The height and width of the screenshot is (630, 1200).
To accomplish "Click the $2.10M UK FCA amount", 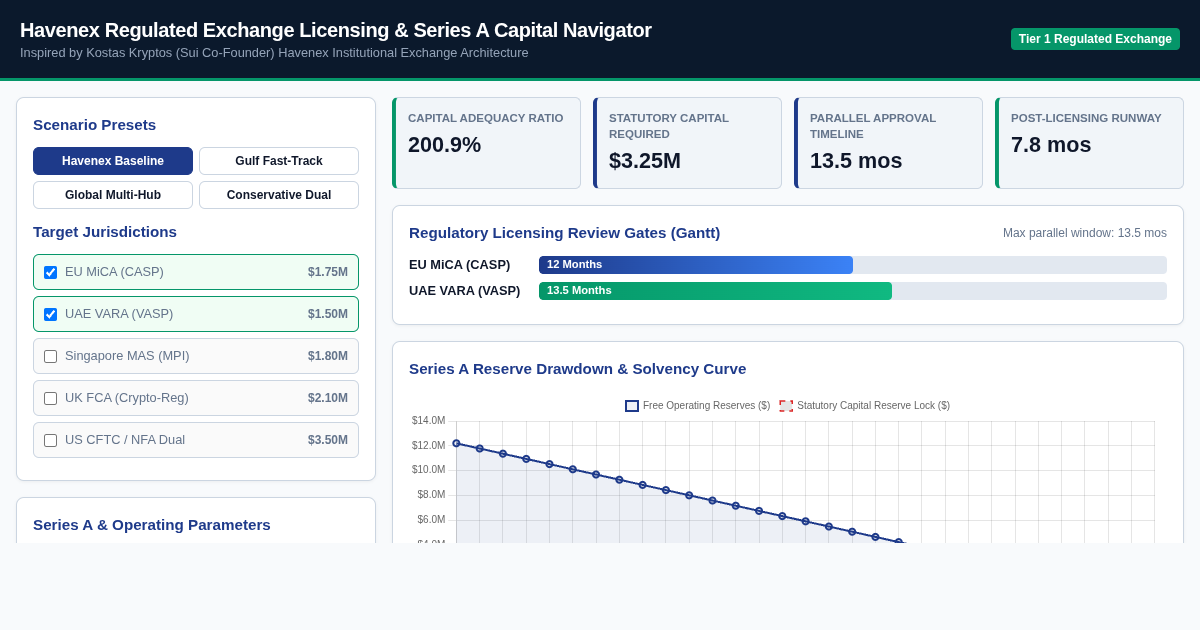I will pyautogui.click(x=328, y=398).
